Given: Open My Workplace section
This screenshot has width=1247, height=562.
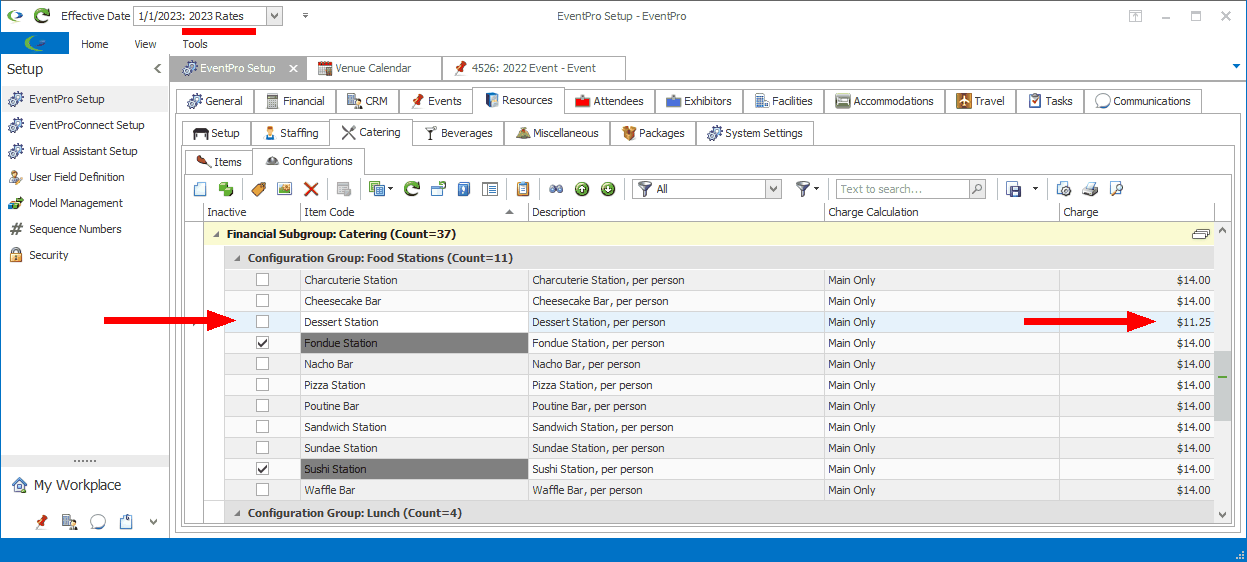Looking at the screenshot, I should click(77, 485).
